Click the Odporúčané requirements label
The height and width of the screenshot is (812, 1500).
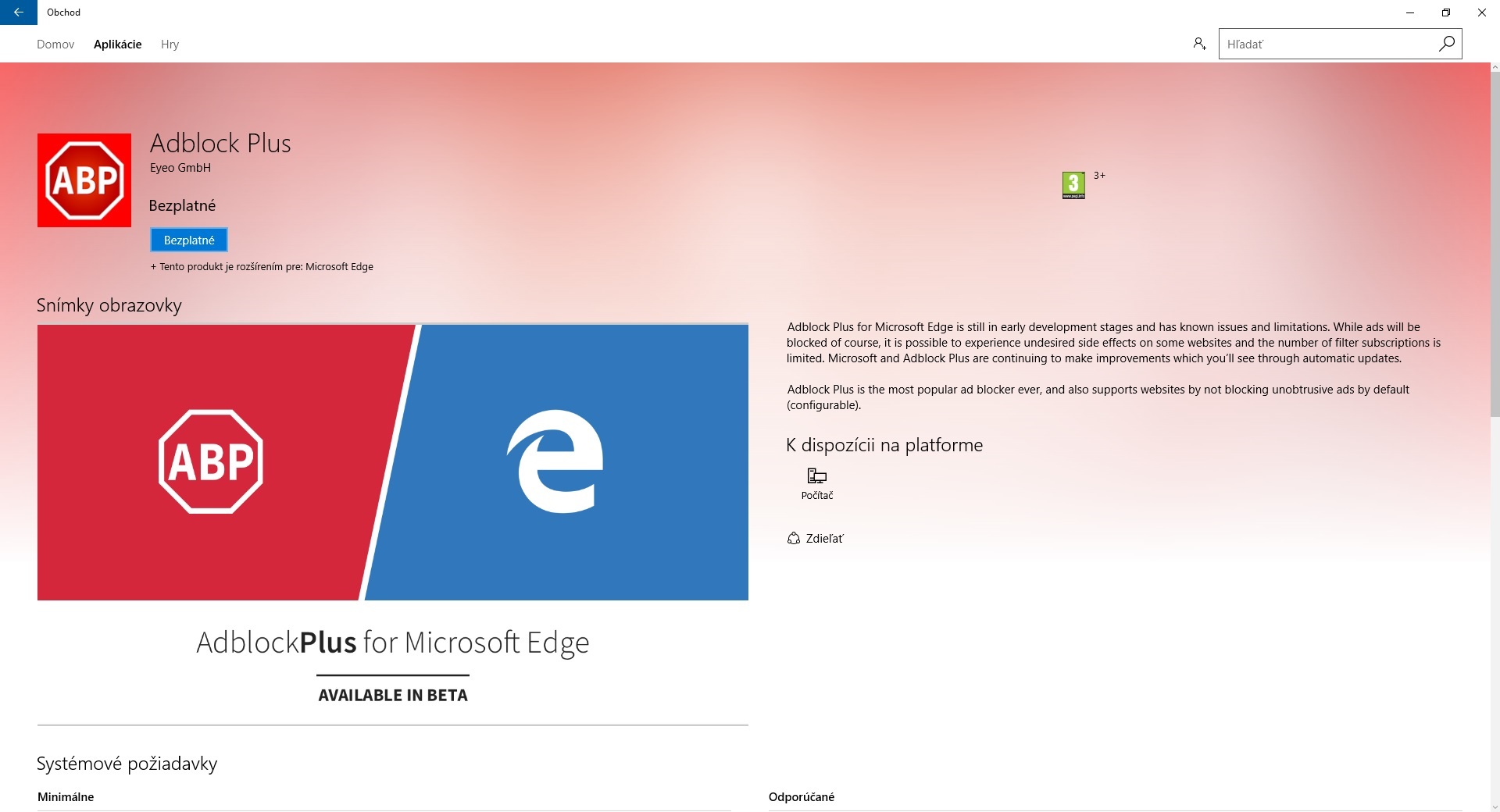tap(802, 797)
